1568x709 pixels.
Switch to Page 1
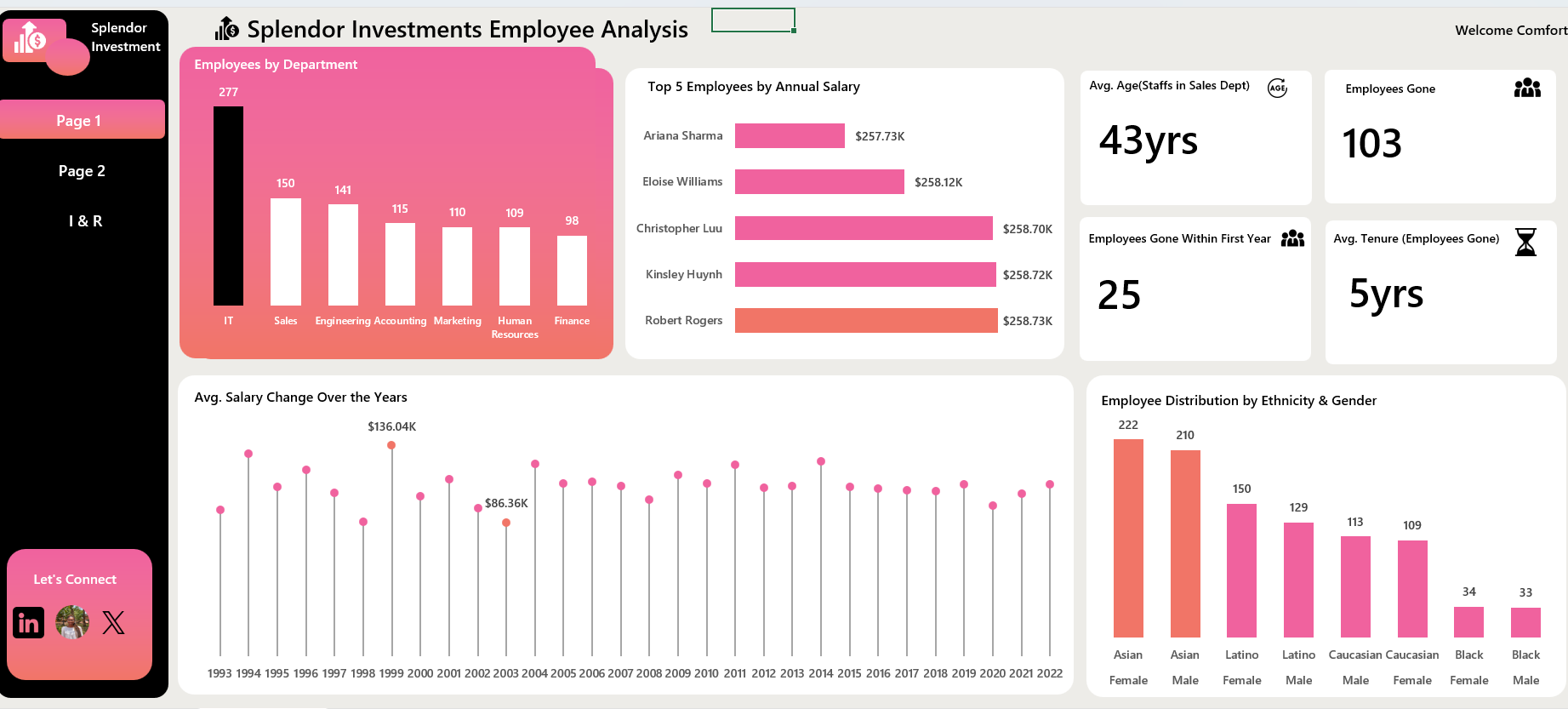coord(83,120)
